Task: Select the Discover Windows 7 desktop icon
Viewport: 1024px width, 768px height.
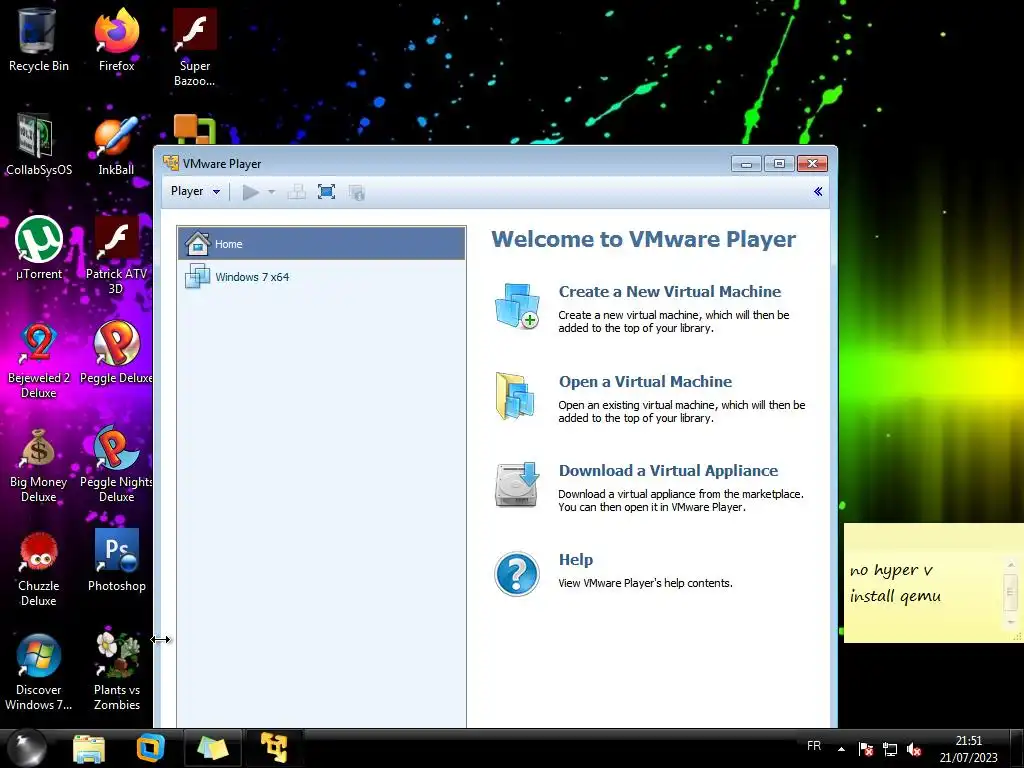Action: [39, 672]
